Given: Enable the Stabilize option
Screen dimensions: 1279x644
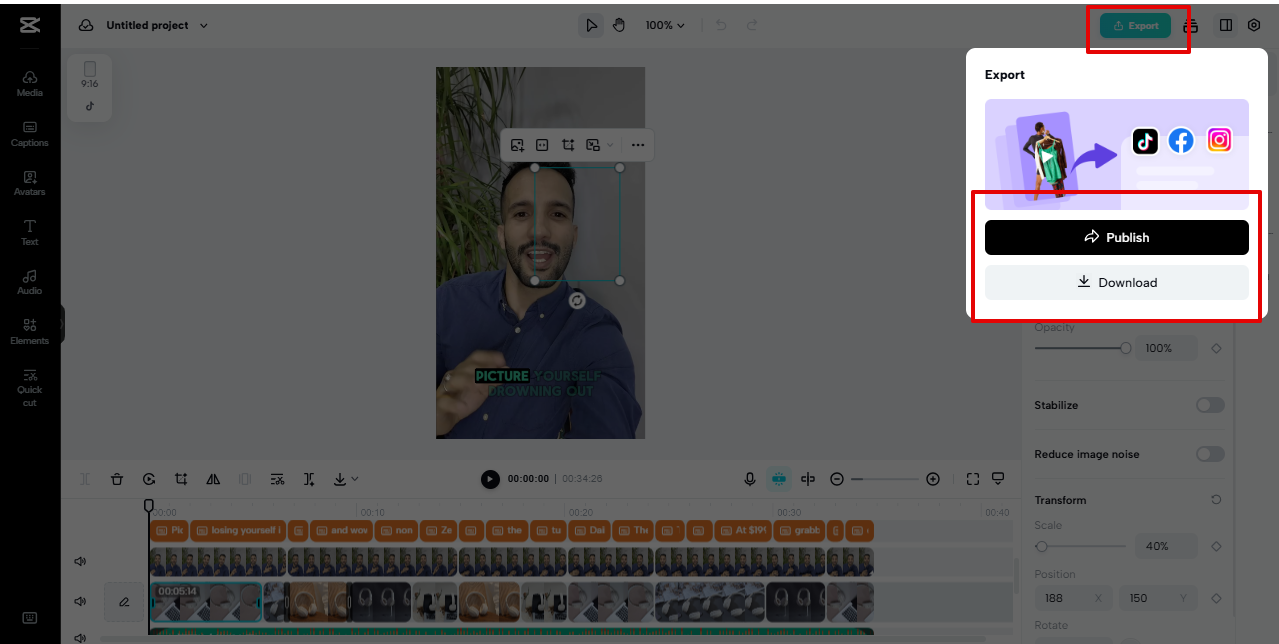Looking at the screenshot, I should coord(1209,405).
